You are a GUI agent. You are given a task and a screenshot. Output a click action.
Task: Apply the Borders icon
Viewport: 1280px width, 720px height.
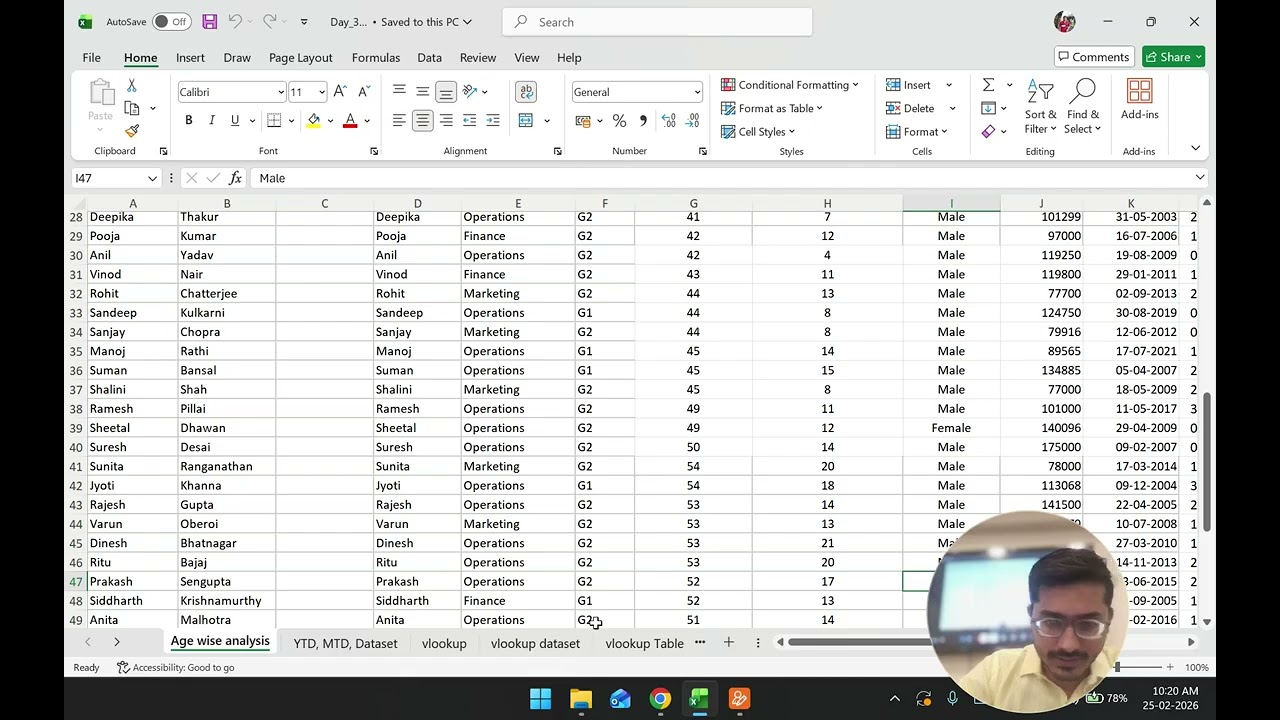point(274,121)
